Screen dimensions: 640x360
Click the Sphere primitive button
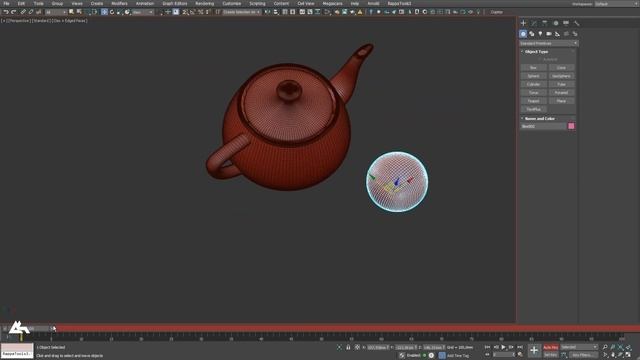point(533,76)
